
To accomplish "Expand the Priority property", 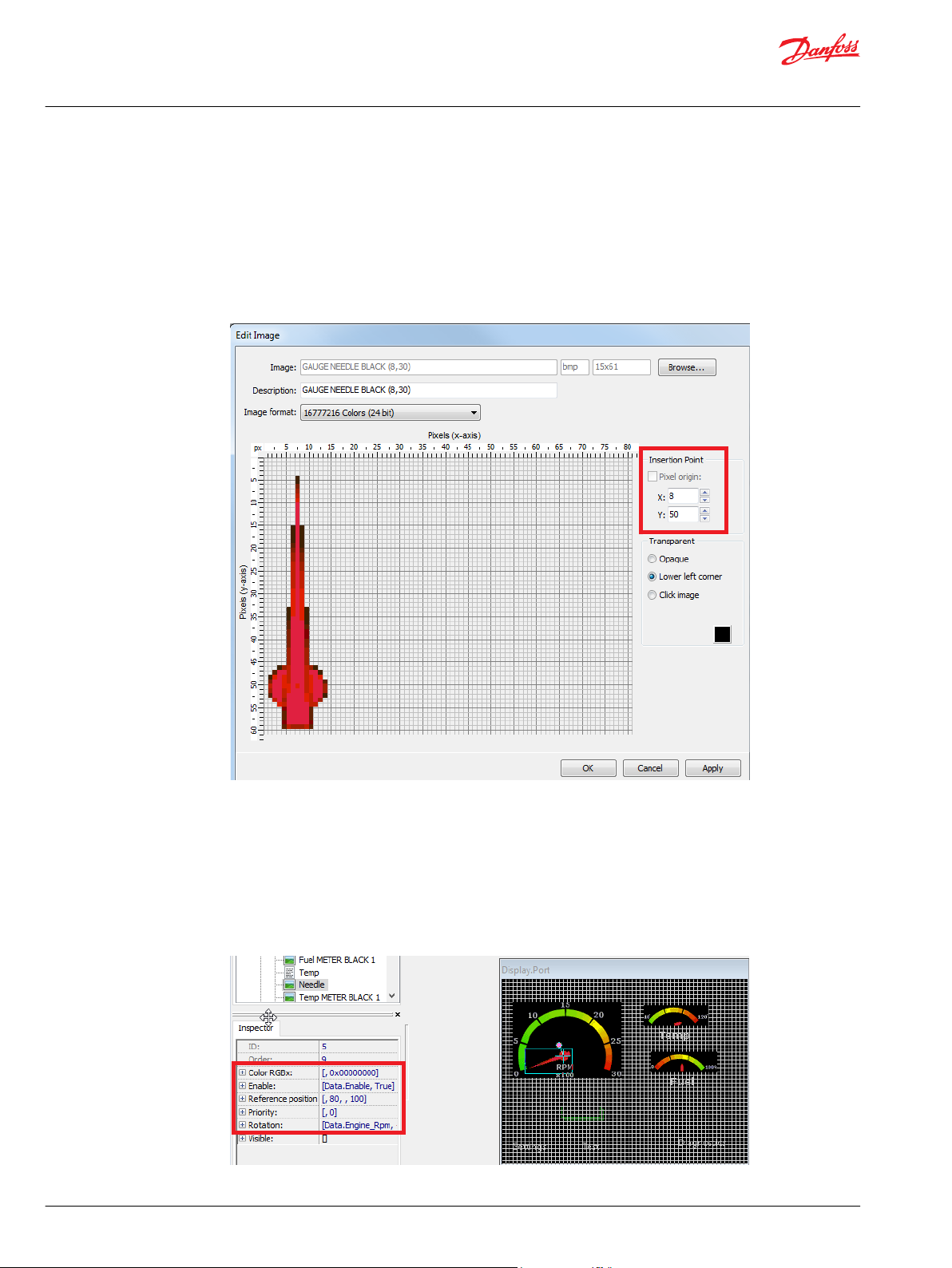I will point(242,1112).
